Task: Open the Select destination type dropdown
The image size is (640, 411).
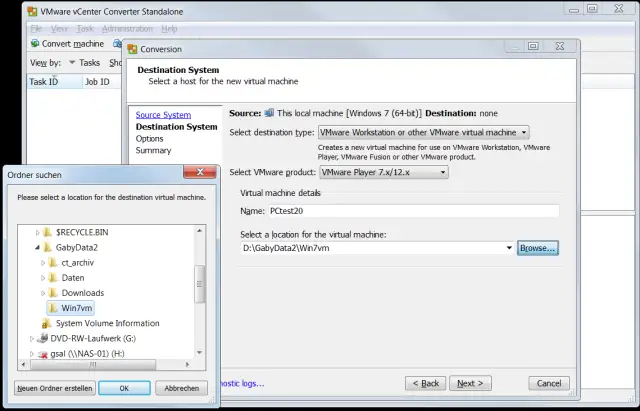Action: click(424, 132)
